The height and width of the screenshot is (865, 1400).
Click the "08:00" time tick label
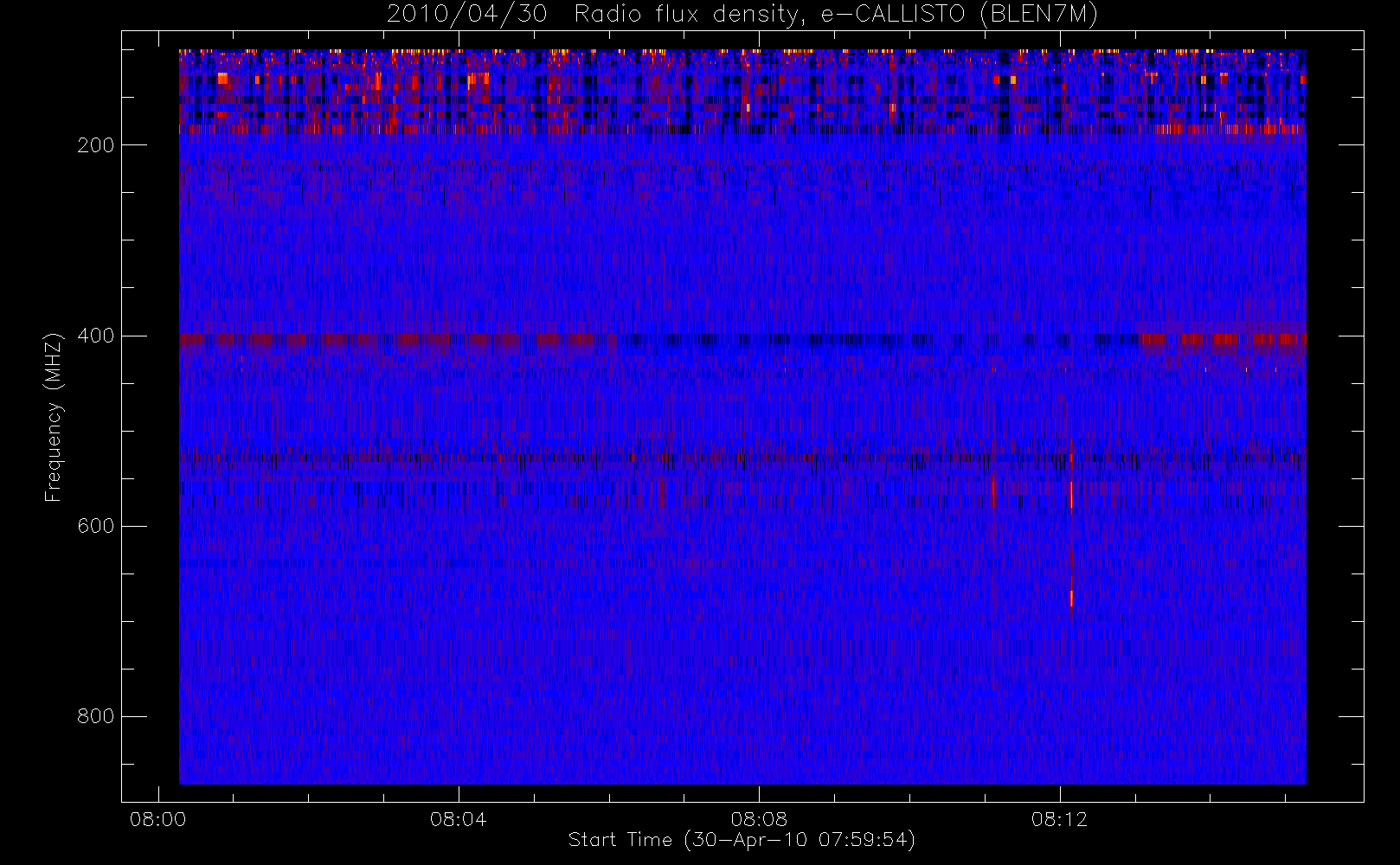(x=157, y=818)
